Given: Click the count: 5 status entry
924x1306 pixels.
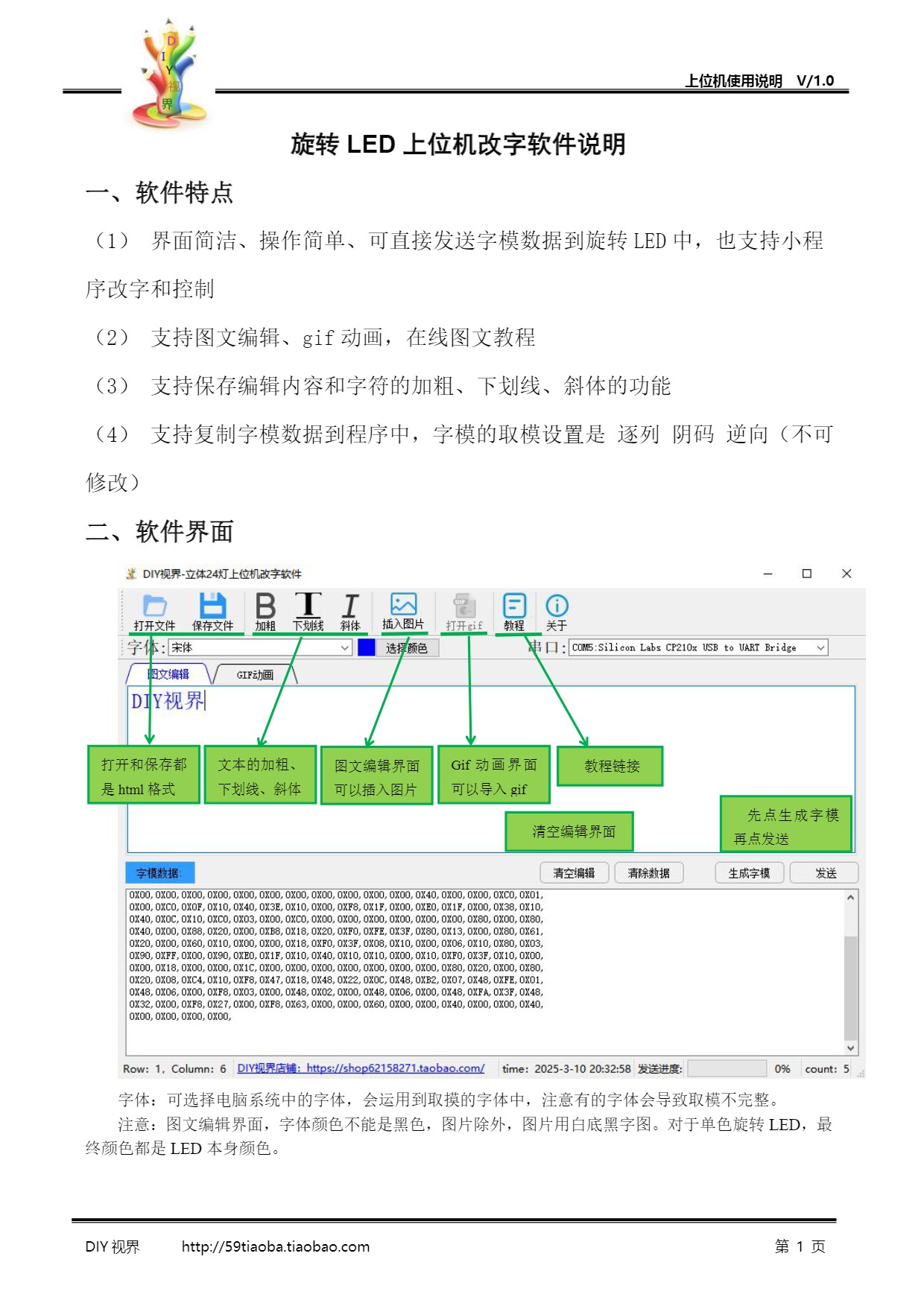Looking at the screenshot, I should coord(827,1069).
